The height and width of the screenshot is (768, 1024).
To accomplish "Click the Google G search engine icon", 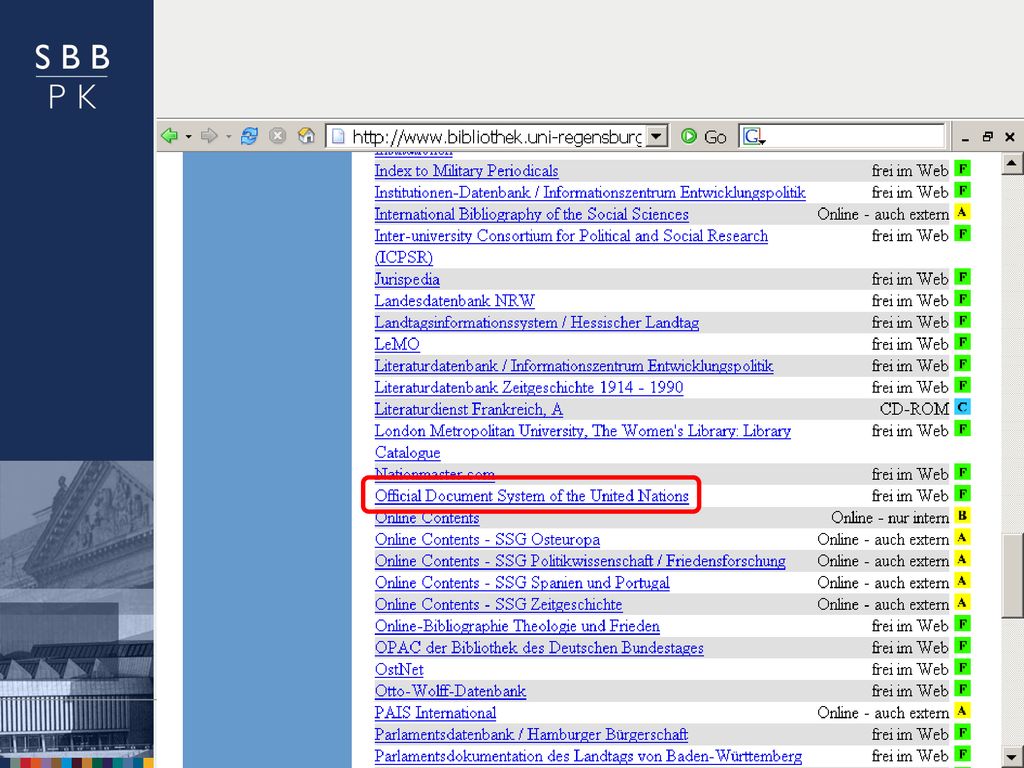I will [x=752, y=136].
